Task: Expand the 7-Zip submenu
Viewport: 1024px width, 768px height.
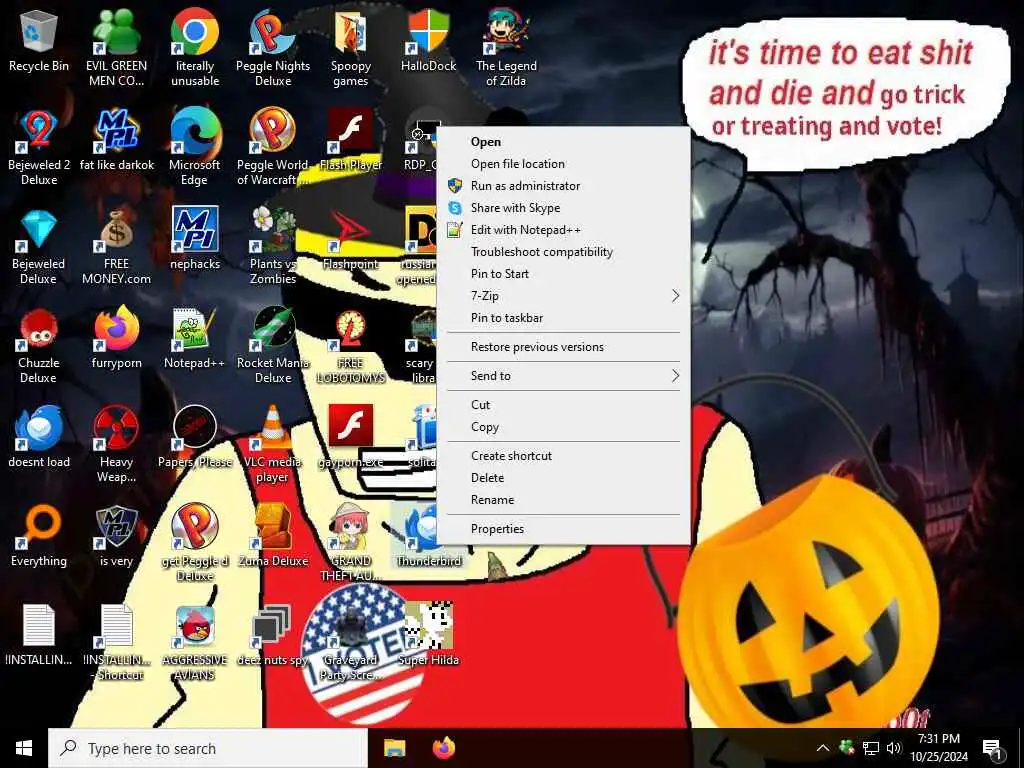Action: coord(563,296)
